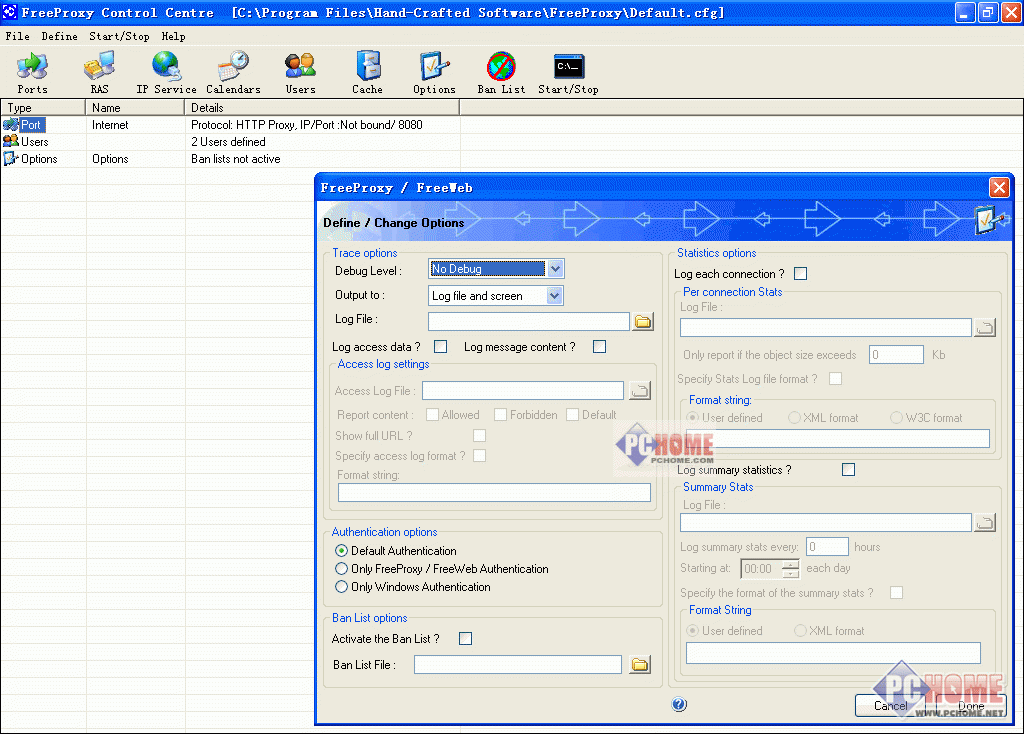Minimize the FreeProxy Control Centre window
The height and width of the screenshot is (734, 1024).
[x=965, y=12]
